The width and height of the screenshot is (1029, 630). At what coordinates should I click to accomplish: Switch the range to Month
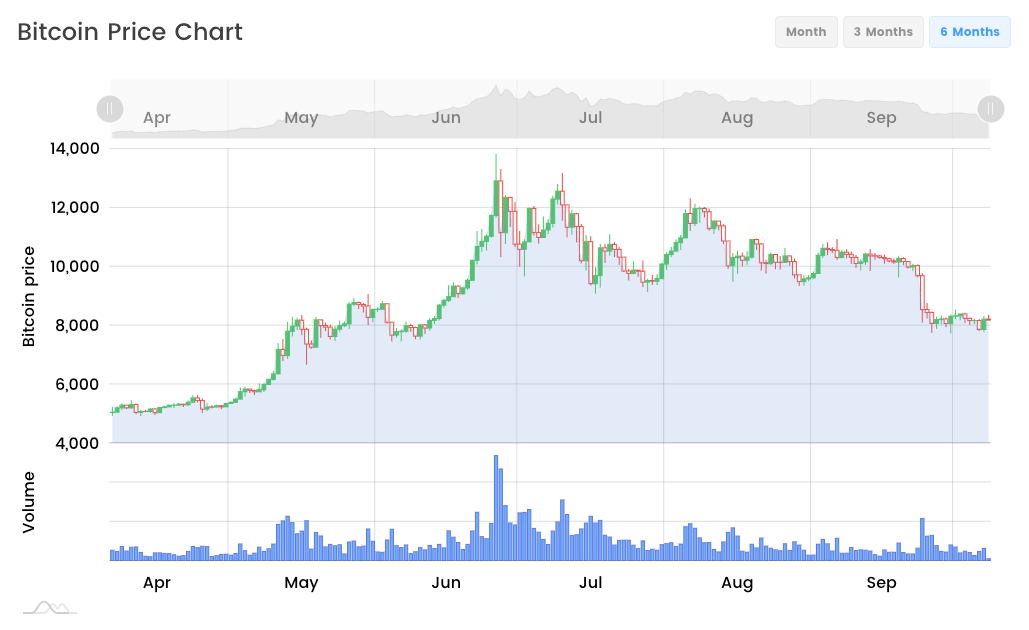point(806,31)
